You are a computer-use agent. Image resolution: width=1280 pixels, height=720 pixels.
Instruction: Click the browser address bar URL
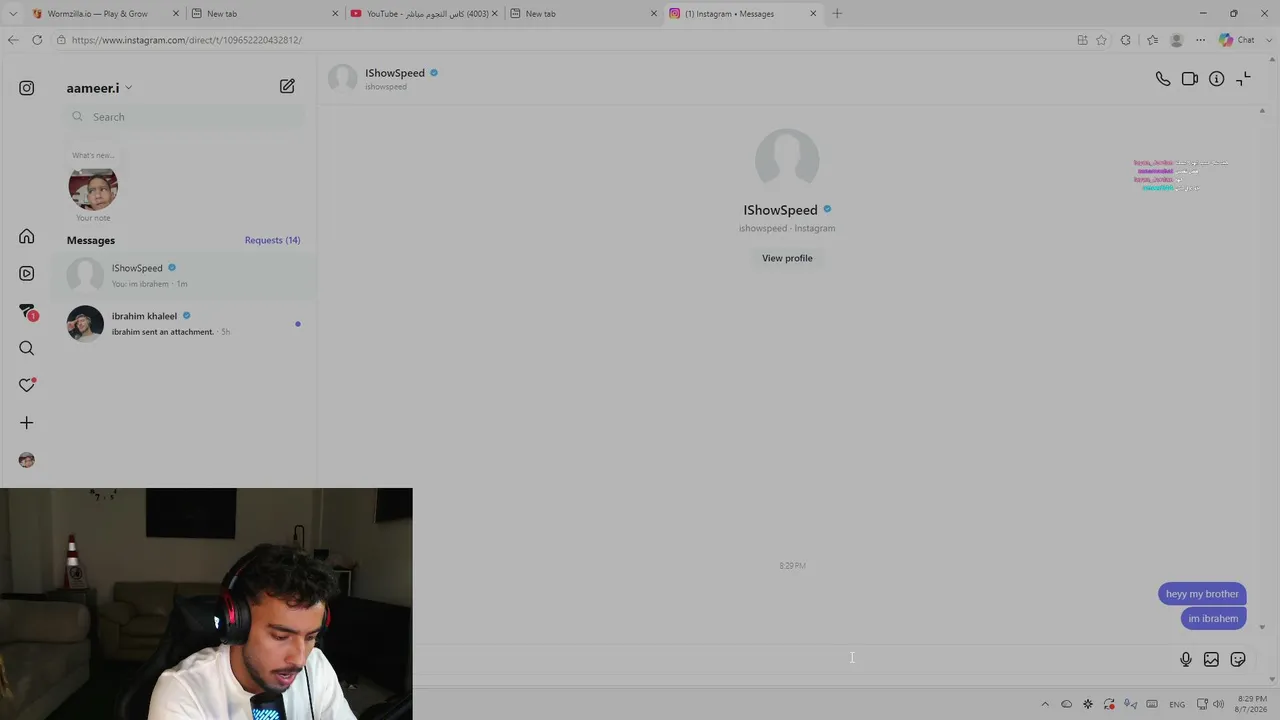tap(187, 40)
